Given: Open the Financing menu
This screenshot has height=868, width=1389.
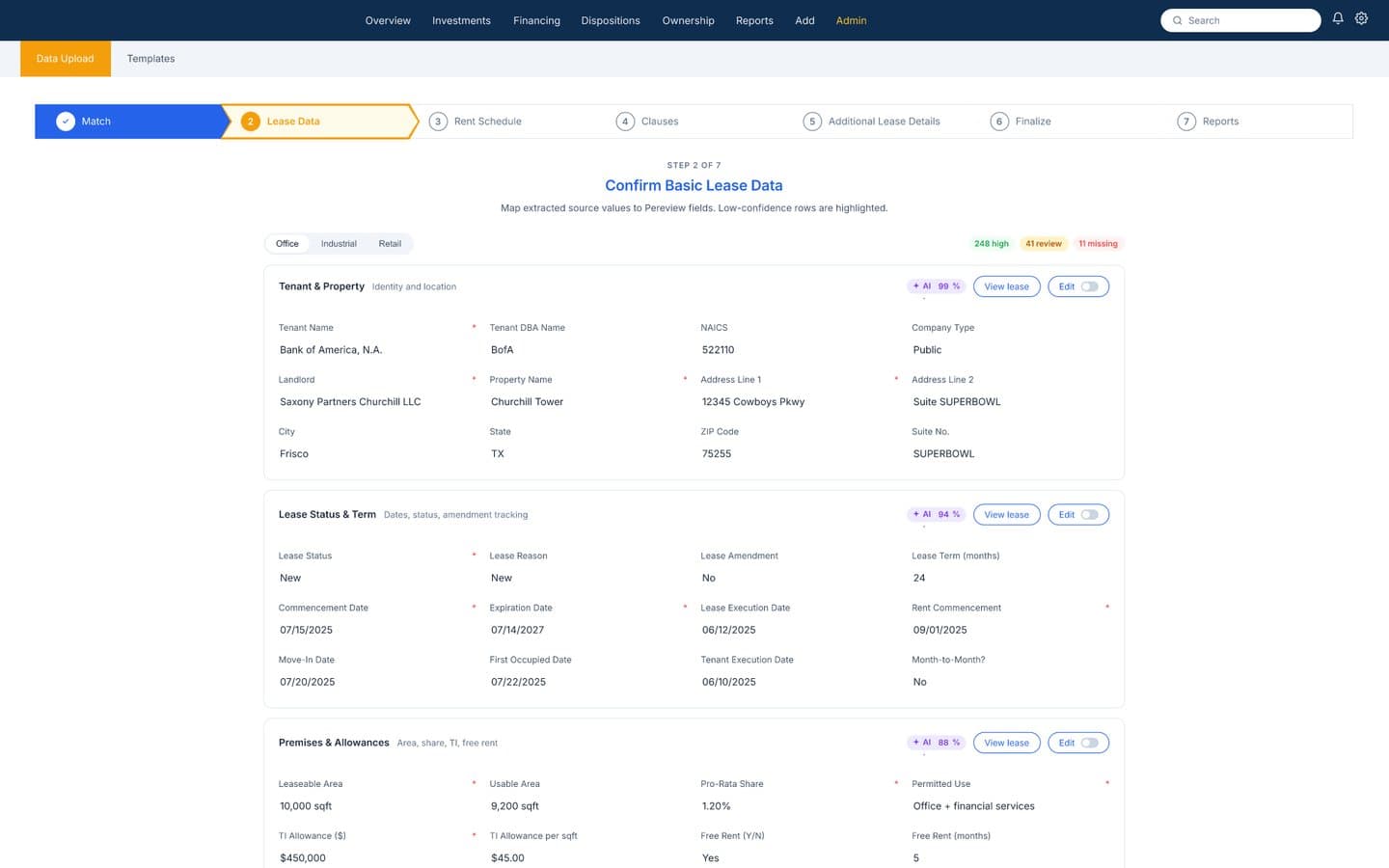Looking at the screenshot, I should (536, 20).
